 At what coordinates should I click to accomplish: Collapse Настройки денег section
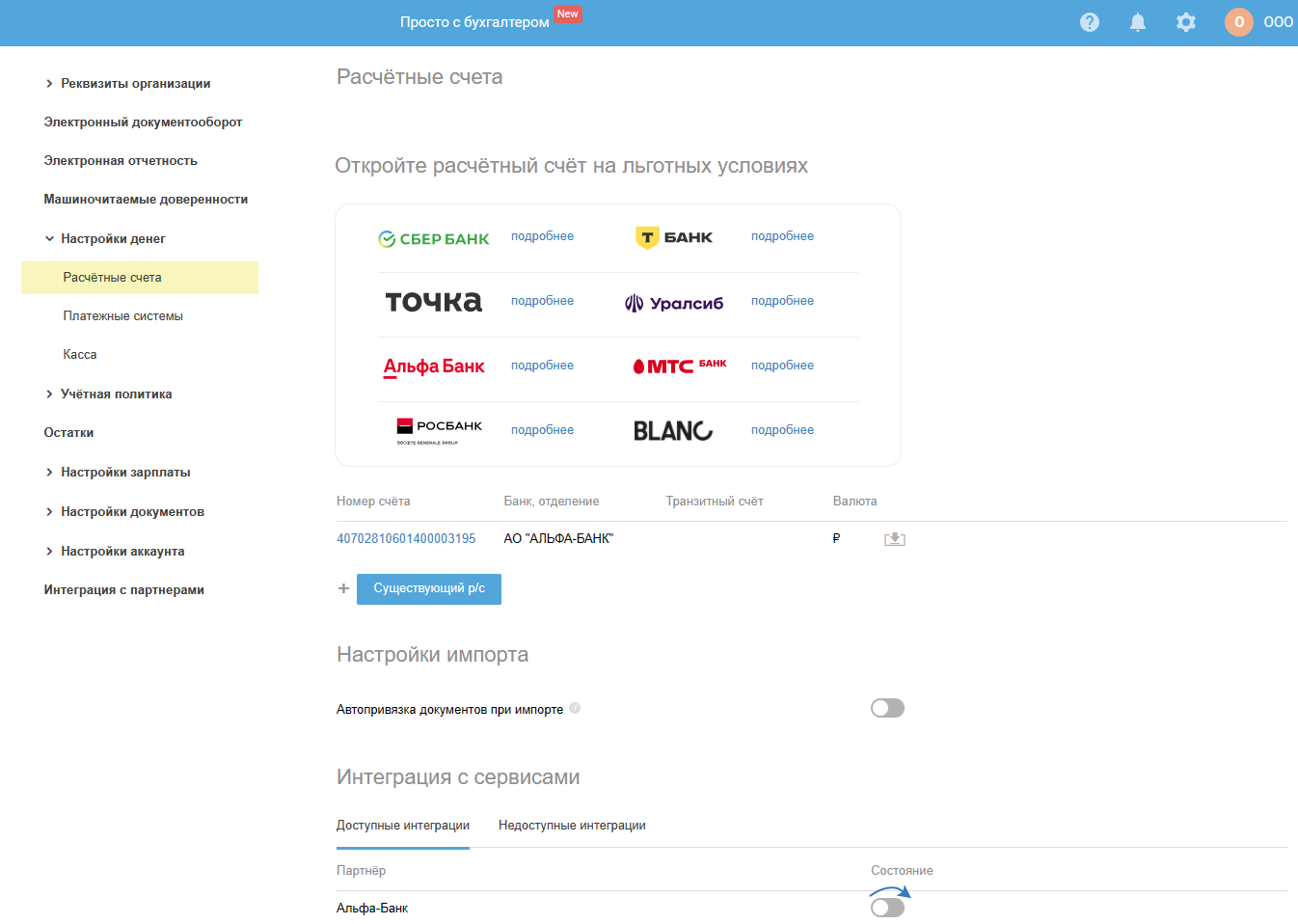pos(49,239)
